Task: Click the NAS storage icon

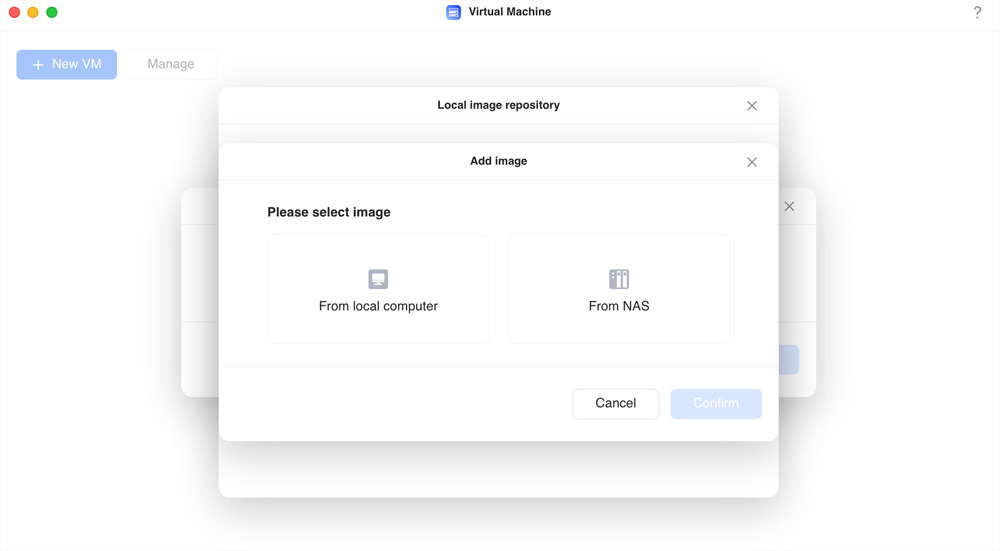Action: [619, 279]
